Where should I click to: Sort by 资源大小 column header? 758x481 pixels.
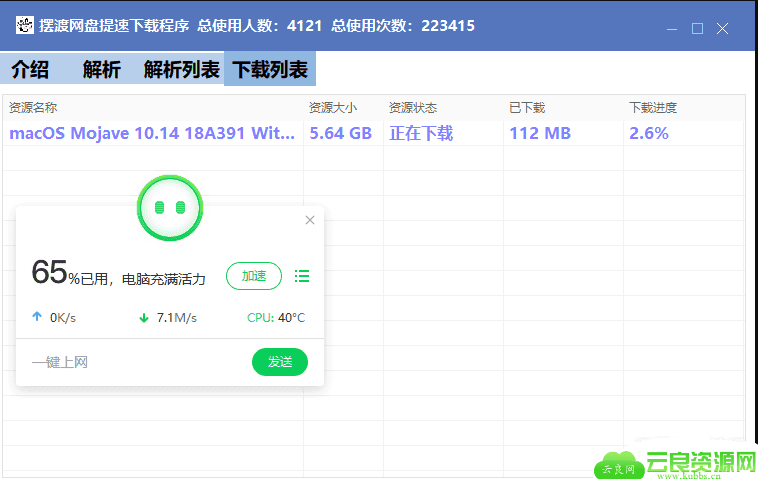coord(333,107)
